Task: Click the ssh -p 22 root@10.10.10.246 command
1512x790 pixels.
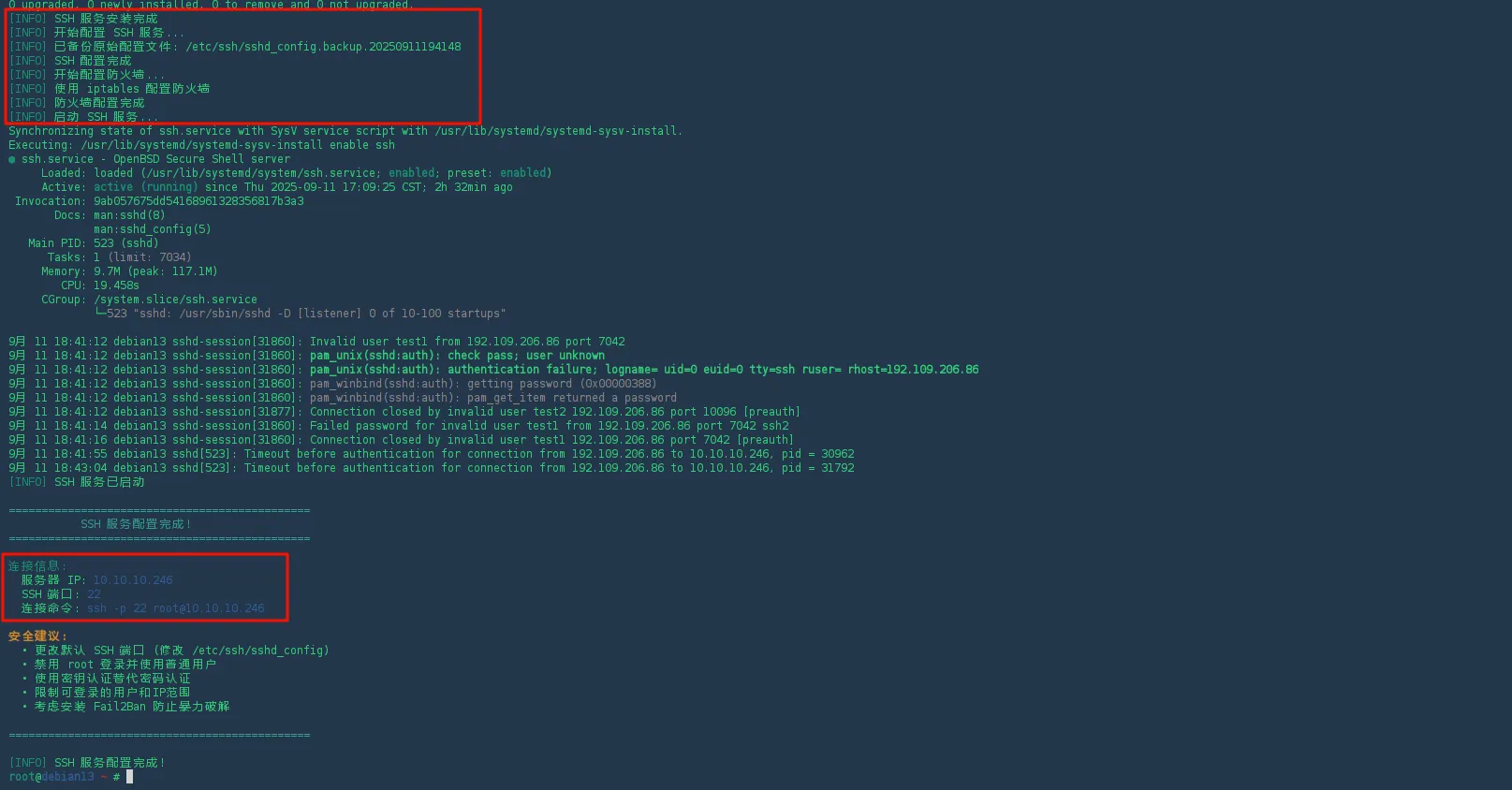Action: 175,608
